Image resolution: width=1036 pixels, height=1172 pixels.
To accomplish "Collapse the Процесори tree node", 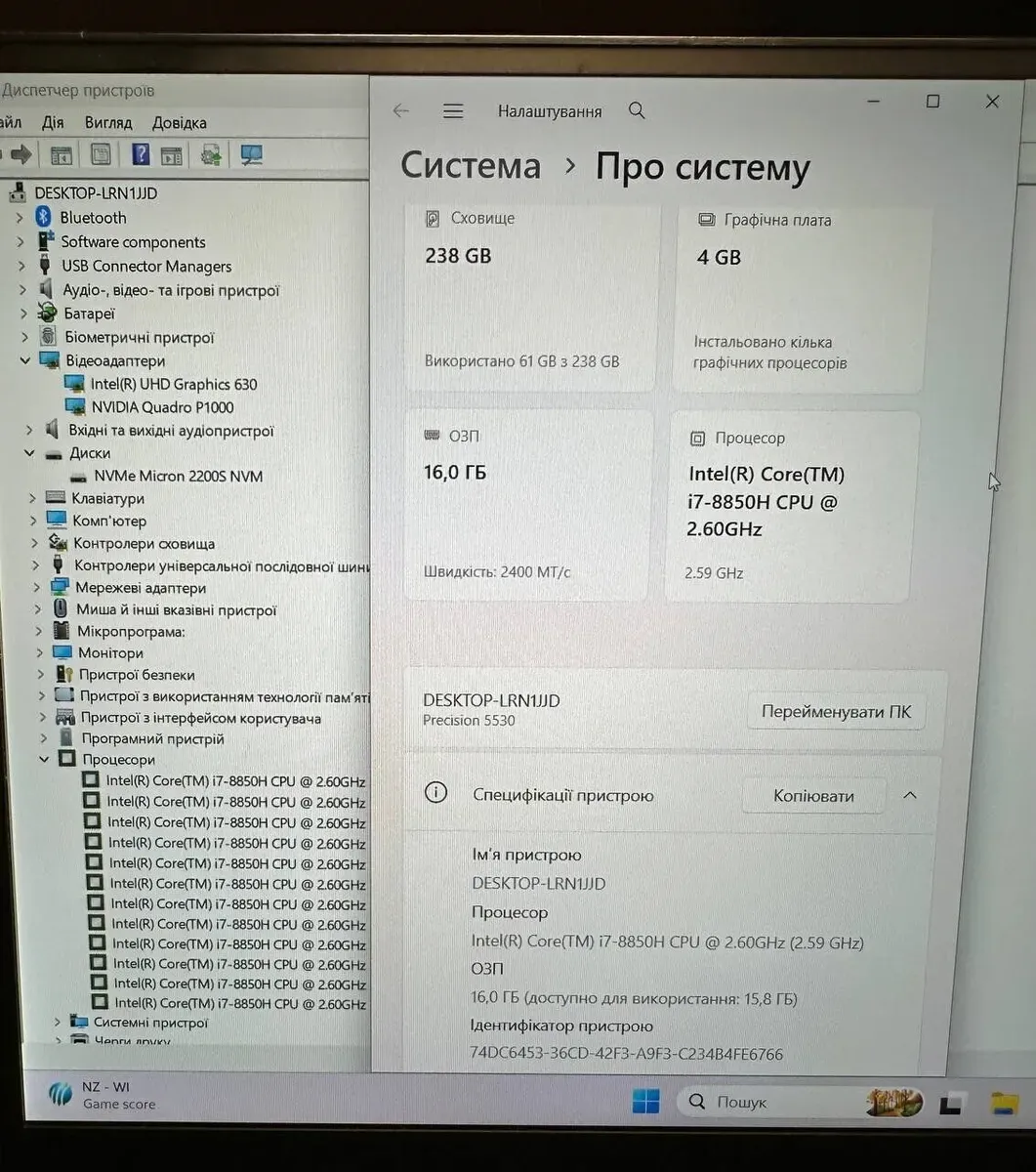I will (44, 759).
